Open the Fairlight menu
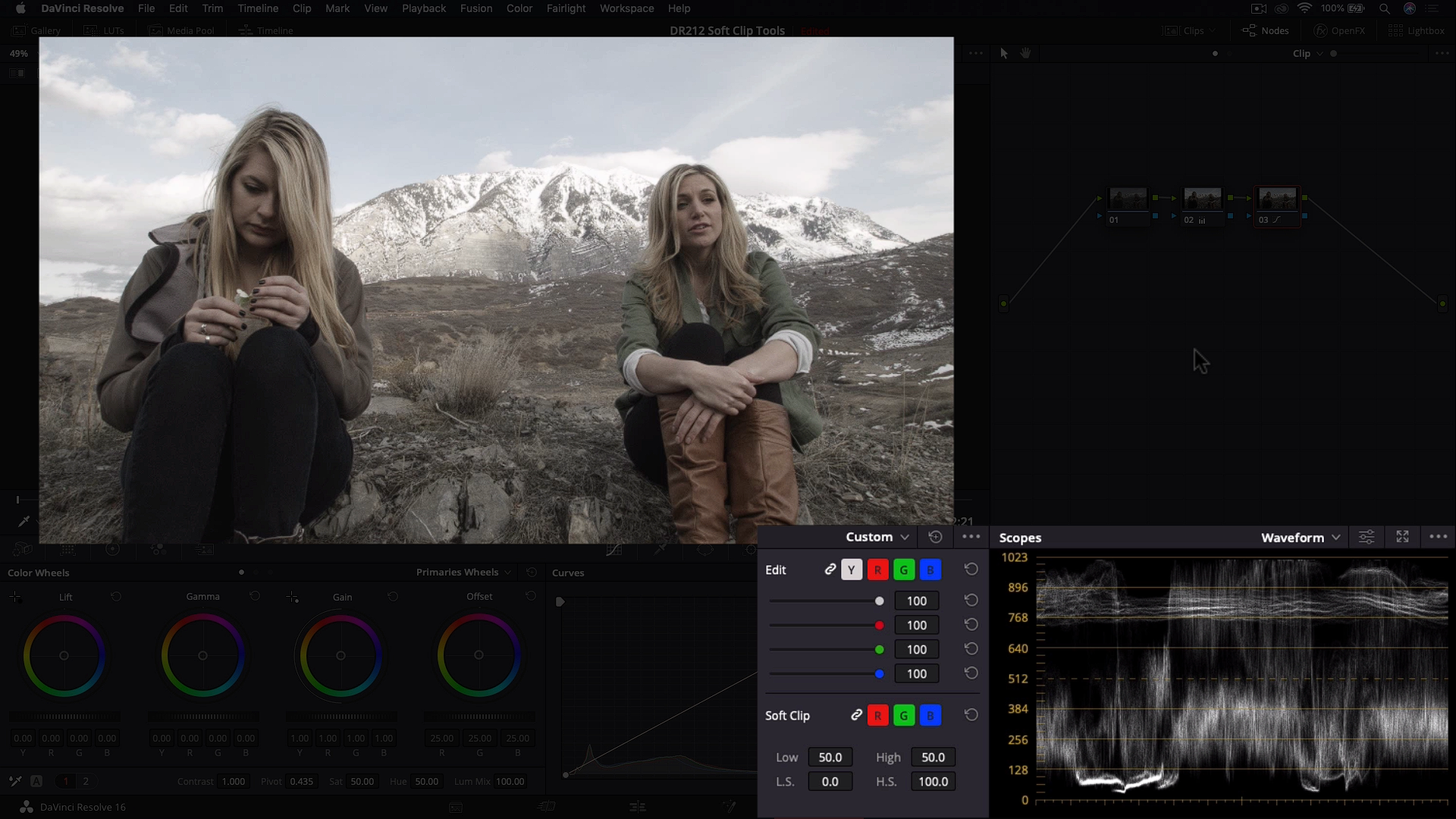 (x=566, y=8)
